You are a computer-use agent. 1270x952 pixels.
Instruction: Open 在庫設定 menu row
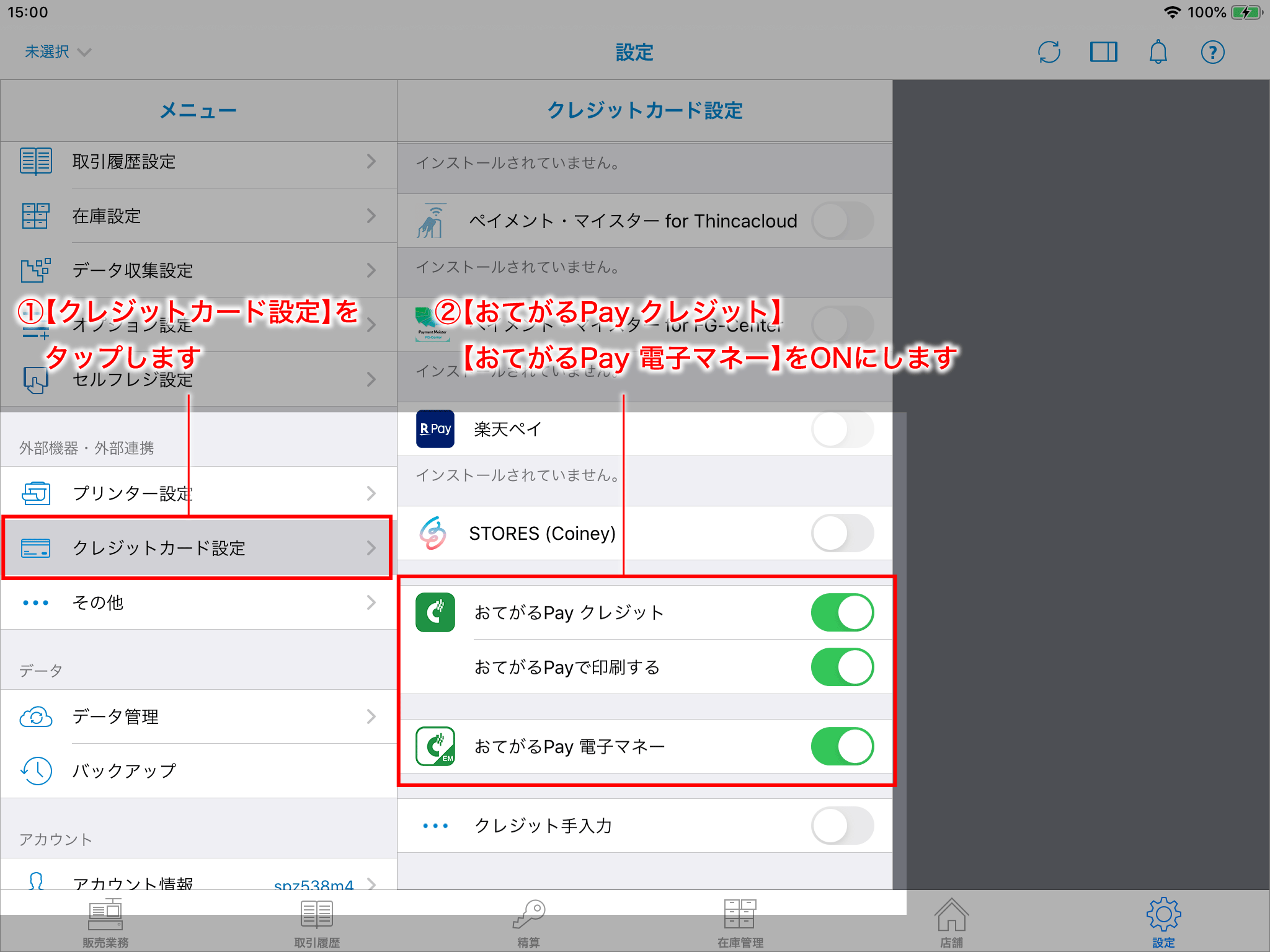click(x=198, y=216)
